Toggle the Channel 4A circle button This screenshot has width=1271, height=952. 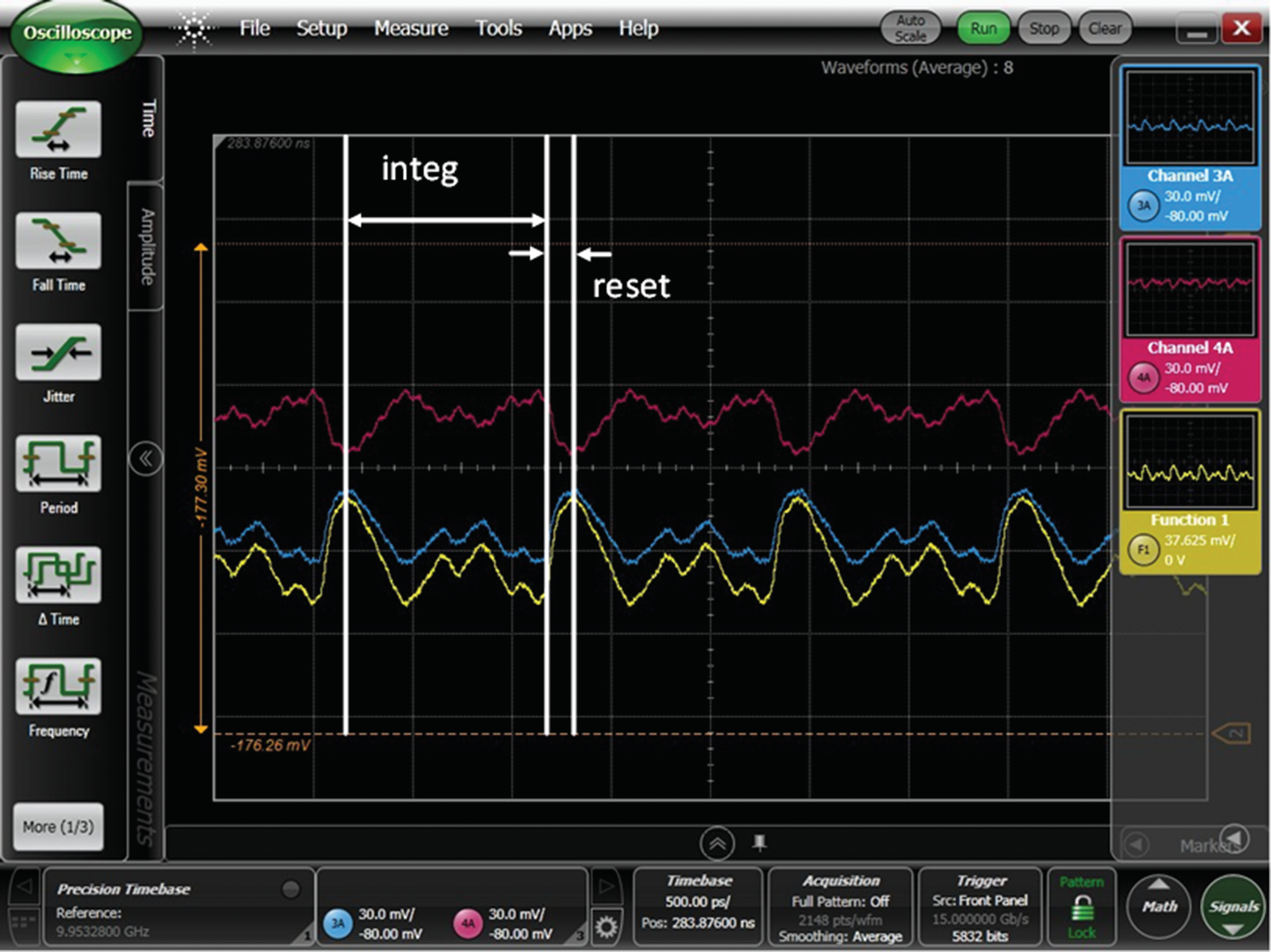(1144, 377)
